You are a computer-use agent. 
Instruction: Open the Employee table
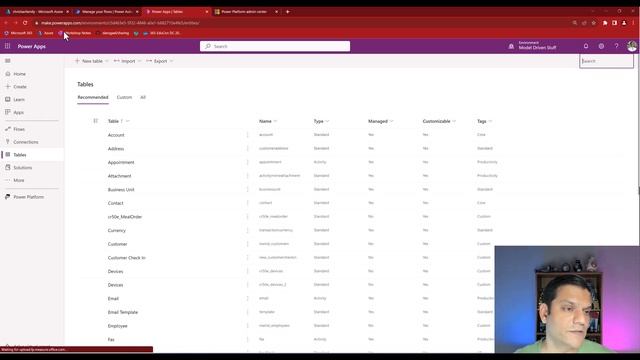point(118,326)
